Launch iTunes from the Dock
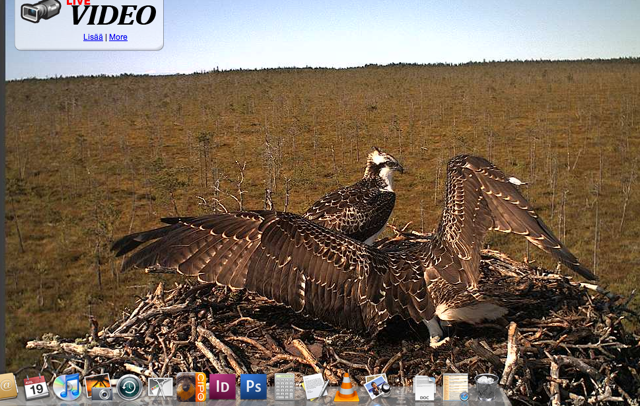 coord(67,387)
